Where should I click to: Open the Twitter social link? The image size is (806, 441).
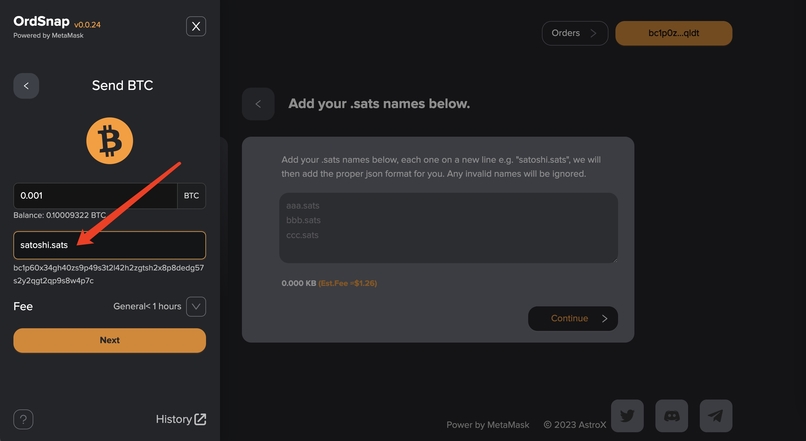pyautogui.click(x=627, y=416)
